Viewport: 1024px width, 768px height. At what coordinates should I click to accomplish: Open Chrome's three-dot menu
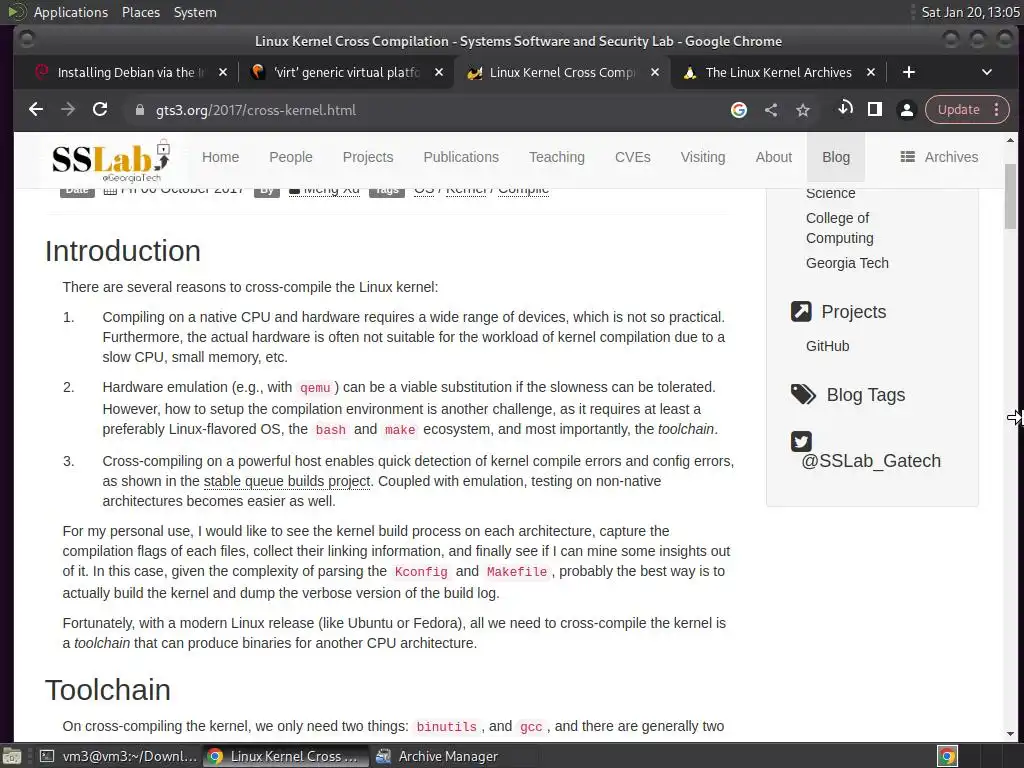click(x=997, y=110)
